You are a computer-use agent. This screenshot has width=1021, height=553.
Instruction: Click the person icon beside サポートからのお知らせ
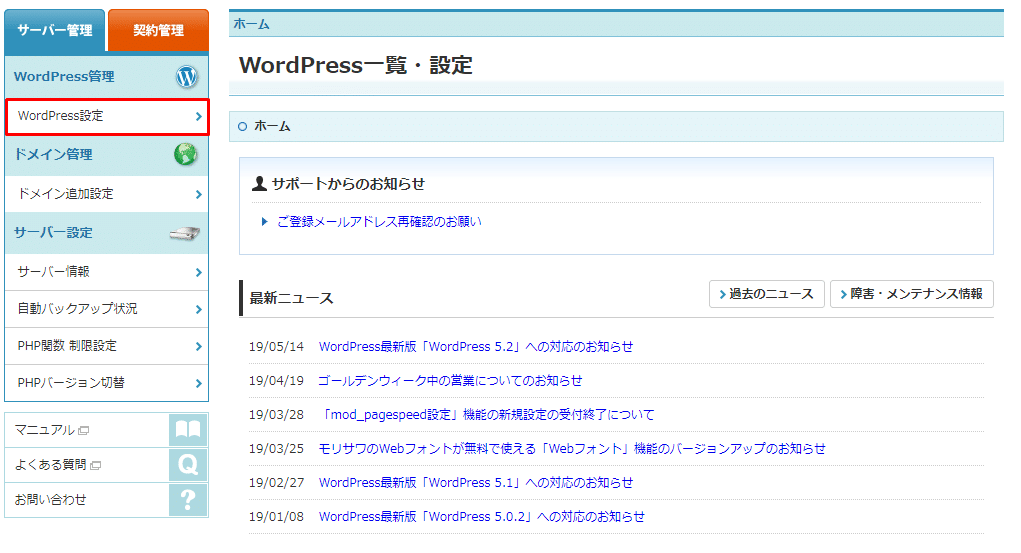click(259, 184)
